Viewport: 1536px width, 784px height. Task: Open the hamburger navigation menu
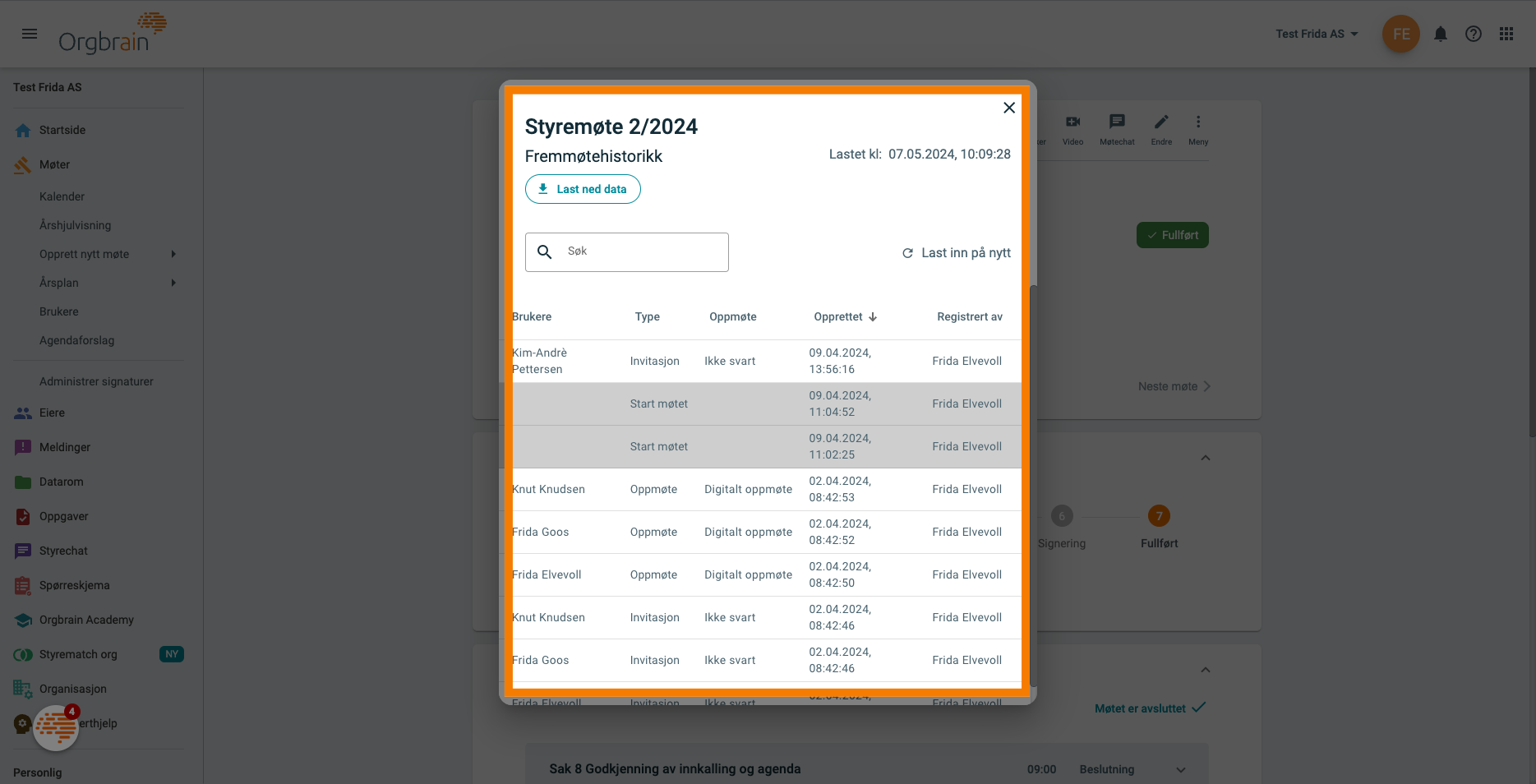30,34
